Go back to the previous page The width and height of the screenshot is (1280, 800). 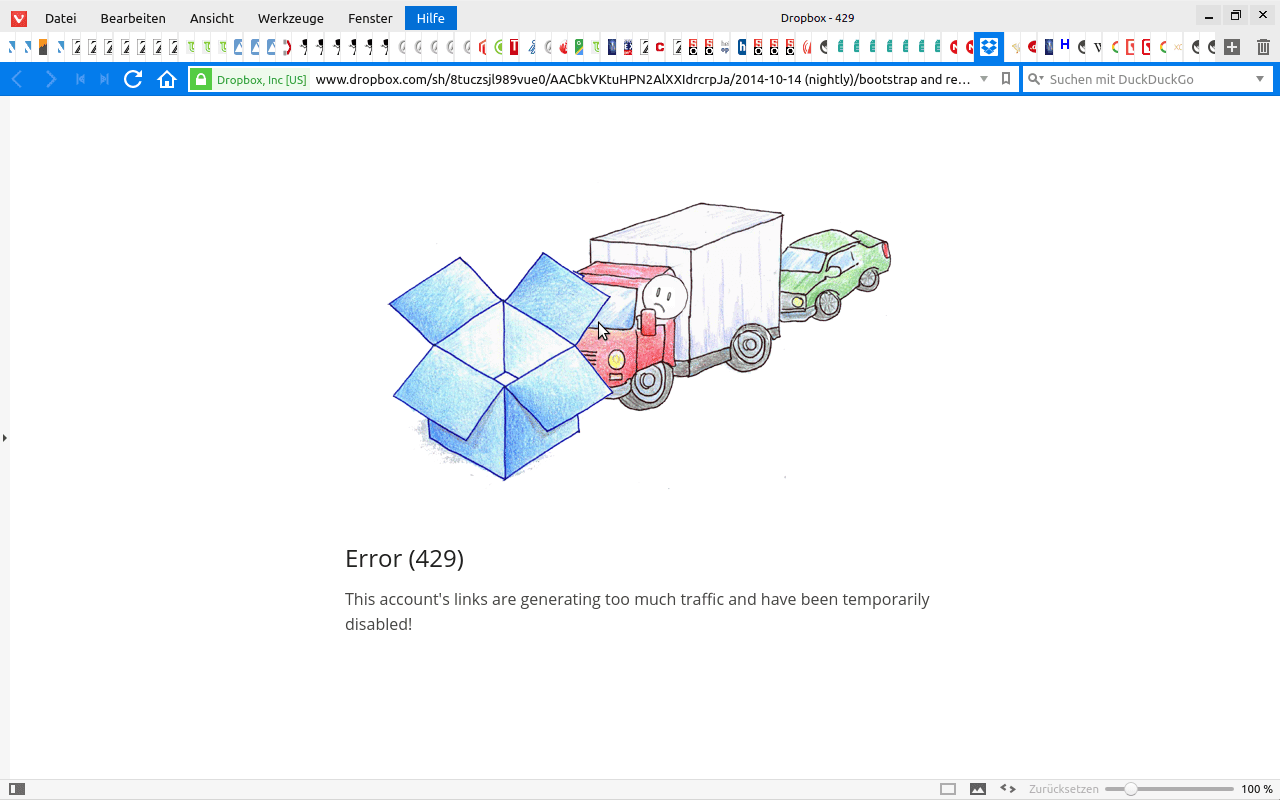17,79
